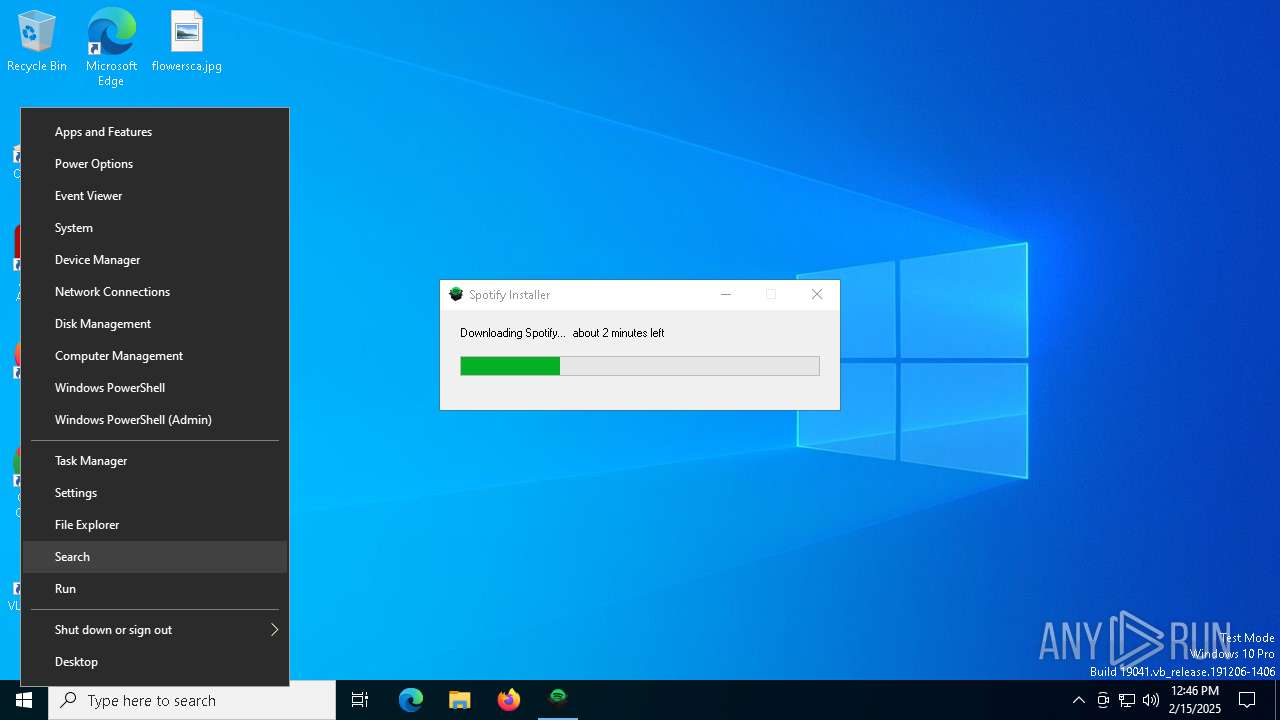Screen dimensions: 1280x720
Task: Click the meet now tray icon
Action: 1103,700
